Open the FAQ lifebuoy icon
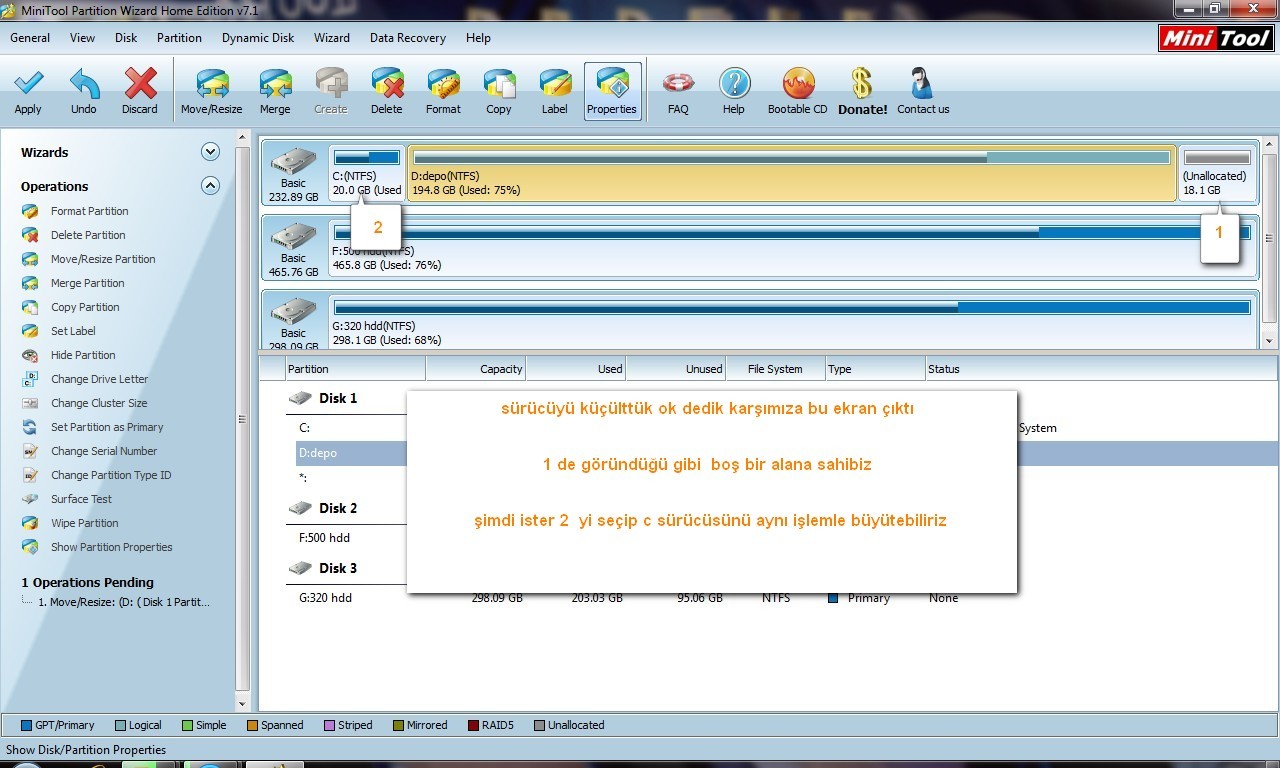This screenshot has width=1280, height=768. click(678, 85)
